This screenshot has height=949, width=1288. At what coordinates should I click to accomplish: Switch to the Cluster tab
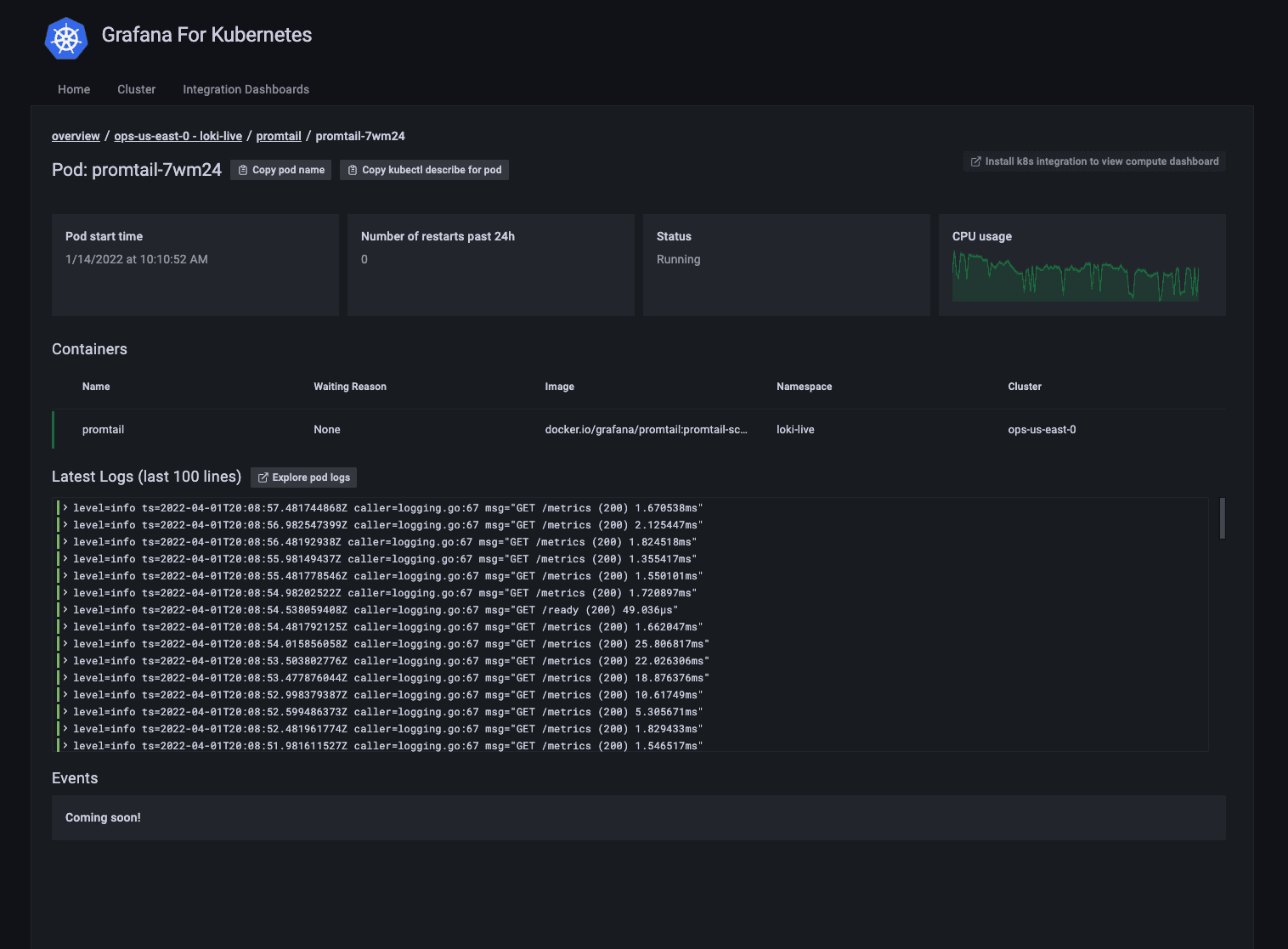coord(136,89)
